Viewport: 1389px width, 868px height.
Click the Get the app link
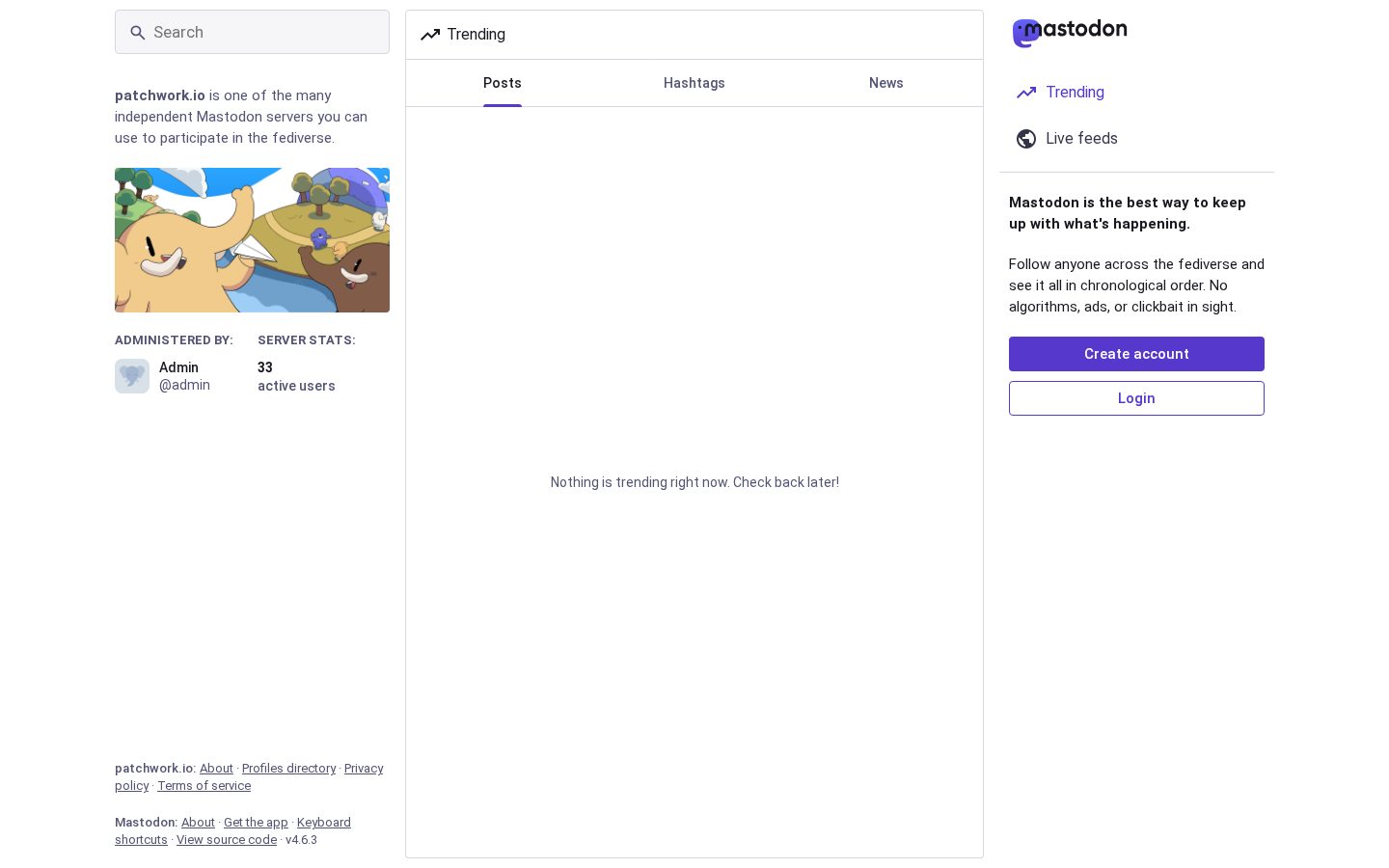[256, 823]
